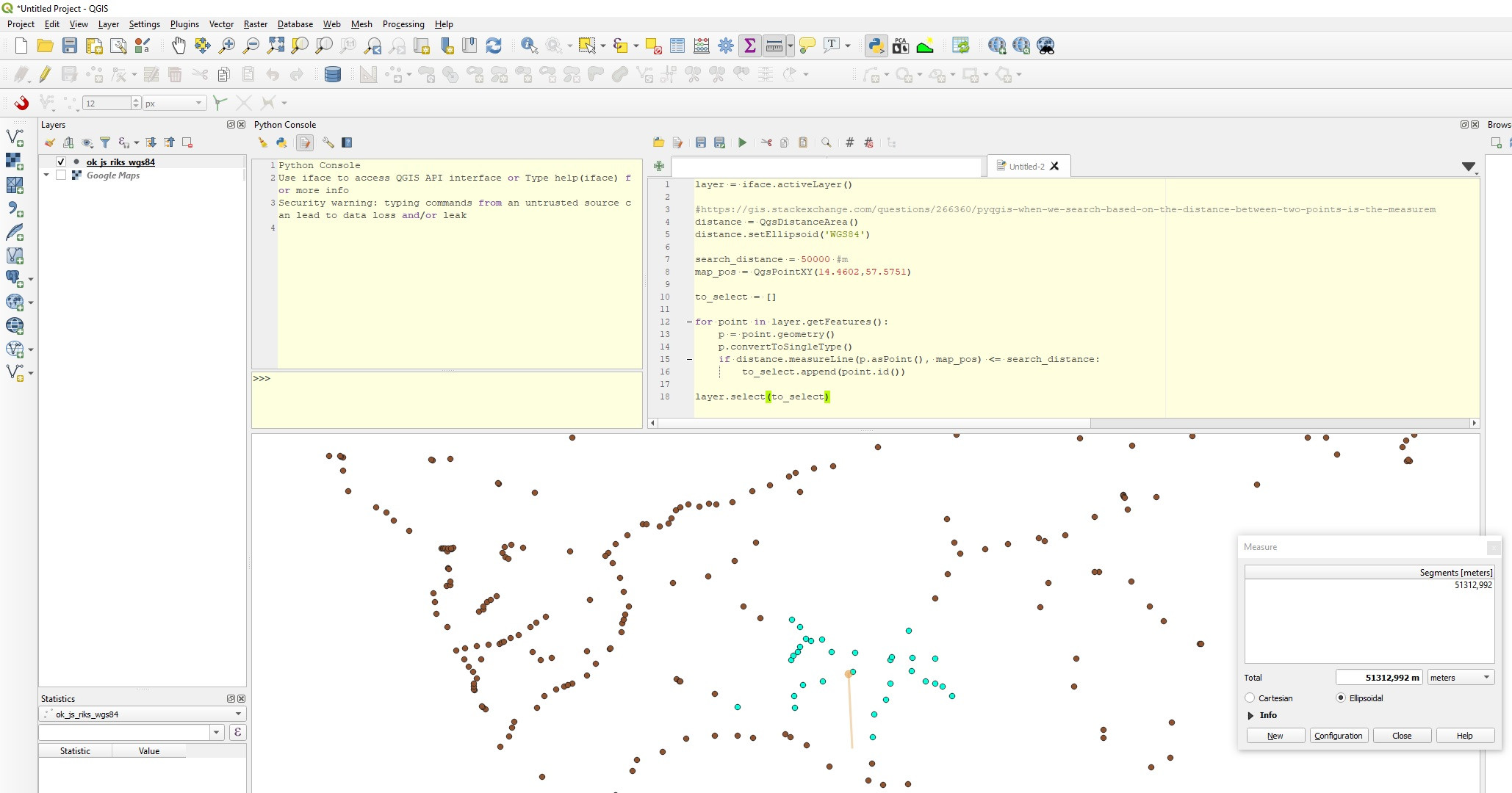The height and width of the screenshot is (793, 1512).
Task: Open Measure tool dropdown arrow
Action: [x=791, y=46]
